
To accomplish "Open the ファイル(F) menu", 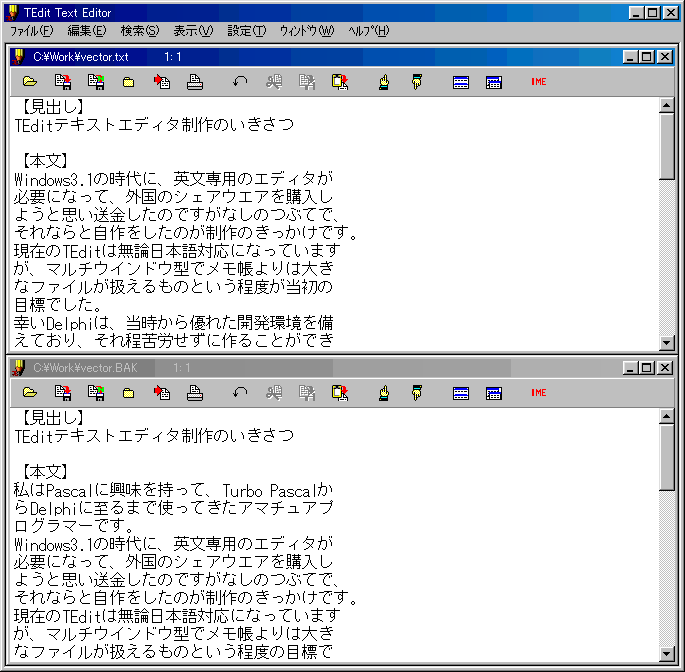I will point(31,31).
